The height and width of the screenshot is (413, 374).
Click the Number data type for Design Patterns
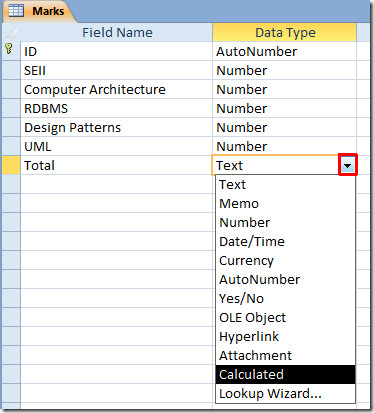click(x=284, y=127)
